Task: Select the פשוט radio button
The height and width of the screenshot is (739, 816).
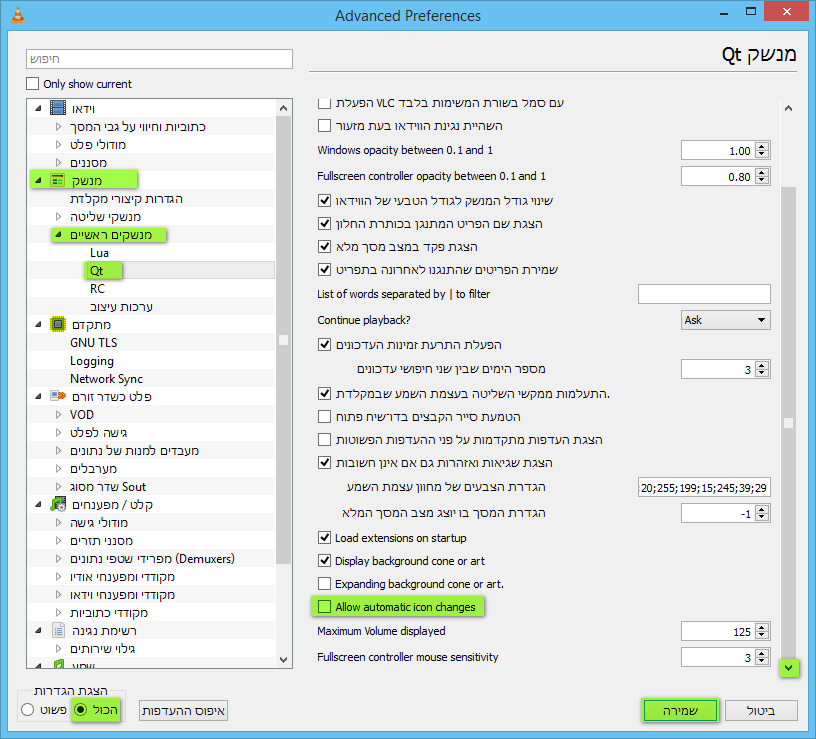Action: [28, 709]
